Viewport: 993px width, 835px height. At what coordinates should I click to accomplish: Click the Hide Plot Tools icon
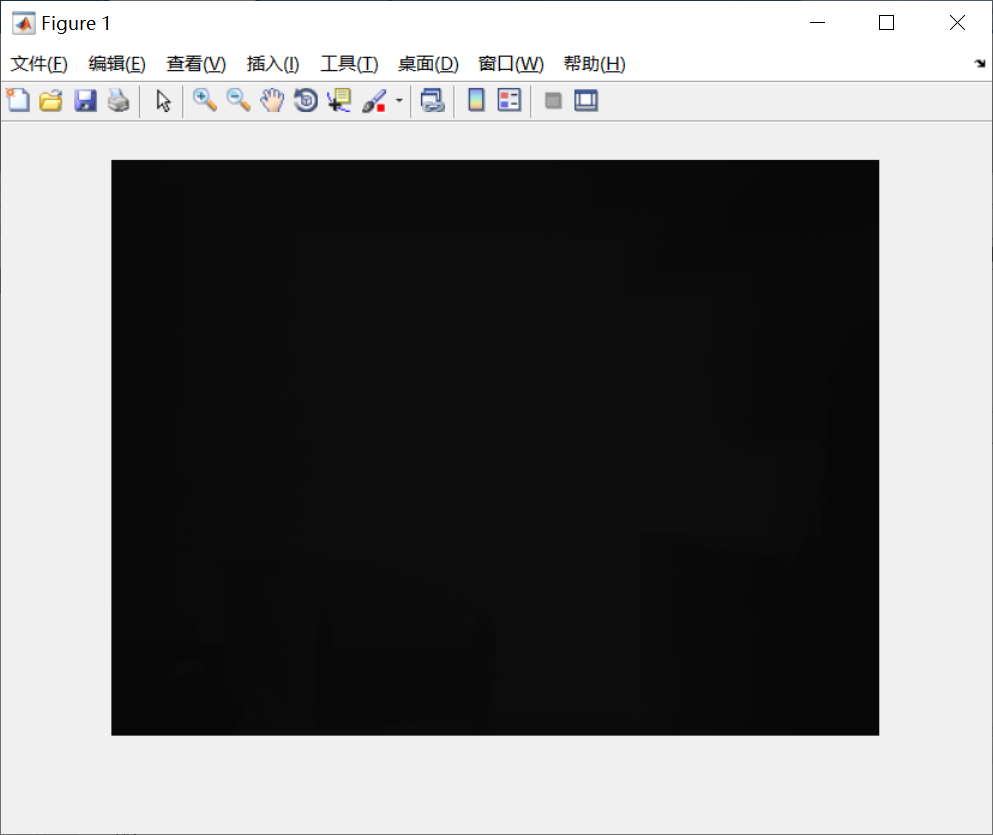click(553, 100)
